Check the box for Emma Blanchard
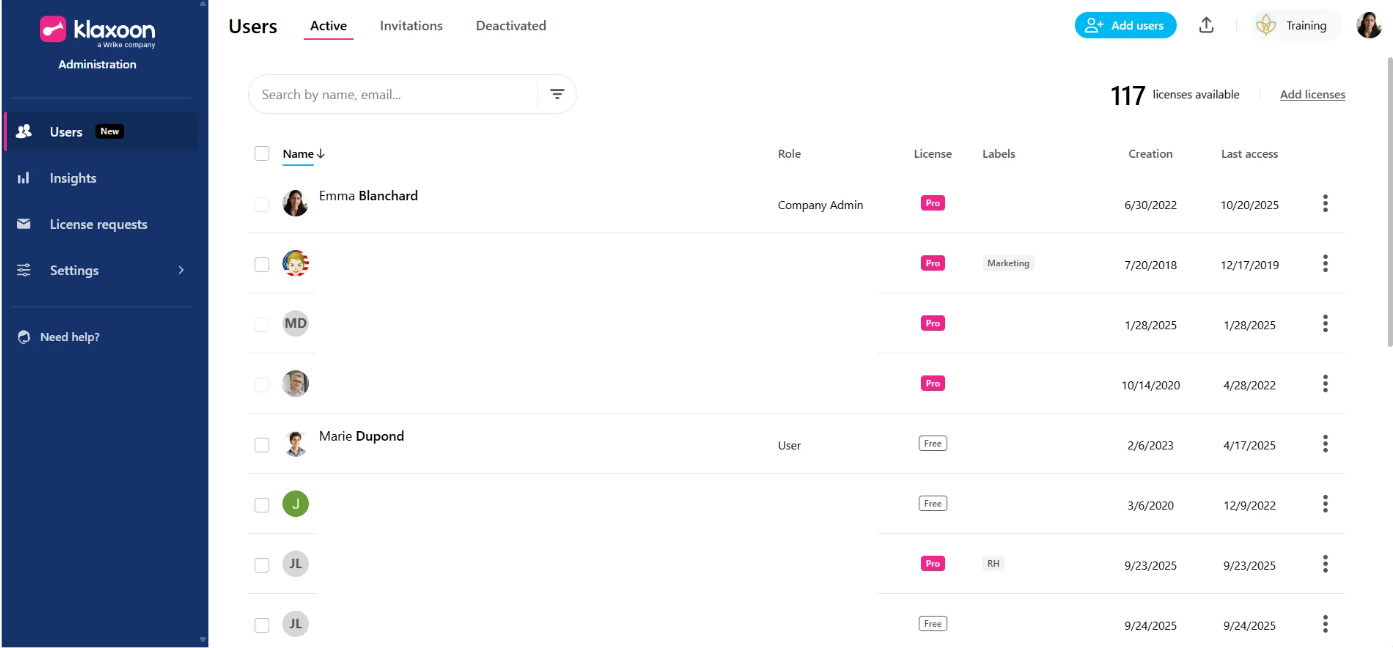 point(262,204)
